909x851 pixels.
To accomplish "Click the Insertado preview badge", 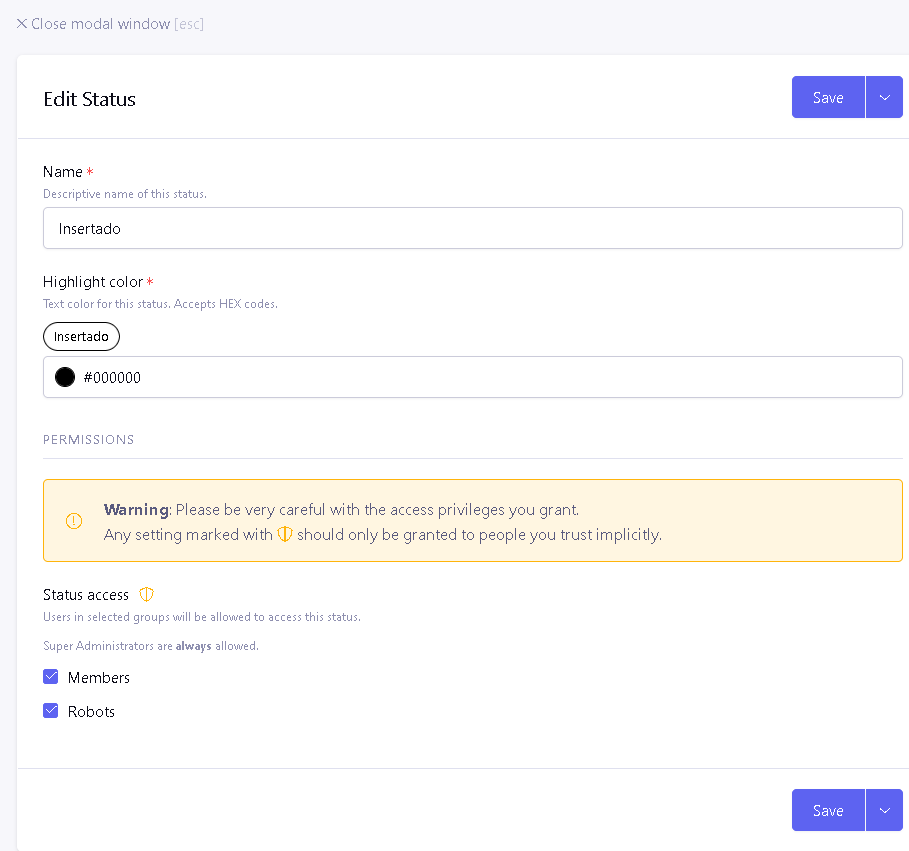I will [81, 337].
